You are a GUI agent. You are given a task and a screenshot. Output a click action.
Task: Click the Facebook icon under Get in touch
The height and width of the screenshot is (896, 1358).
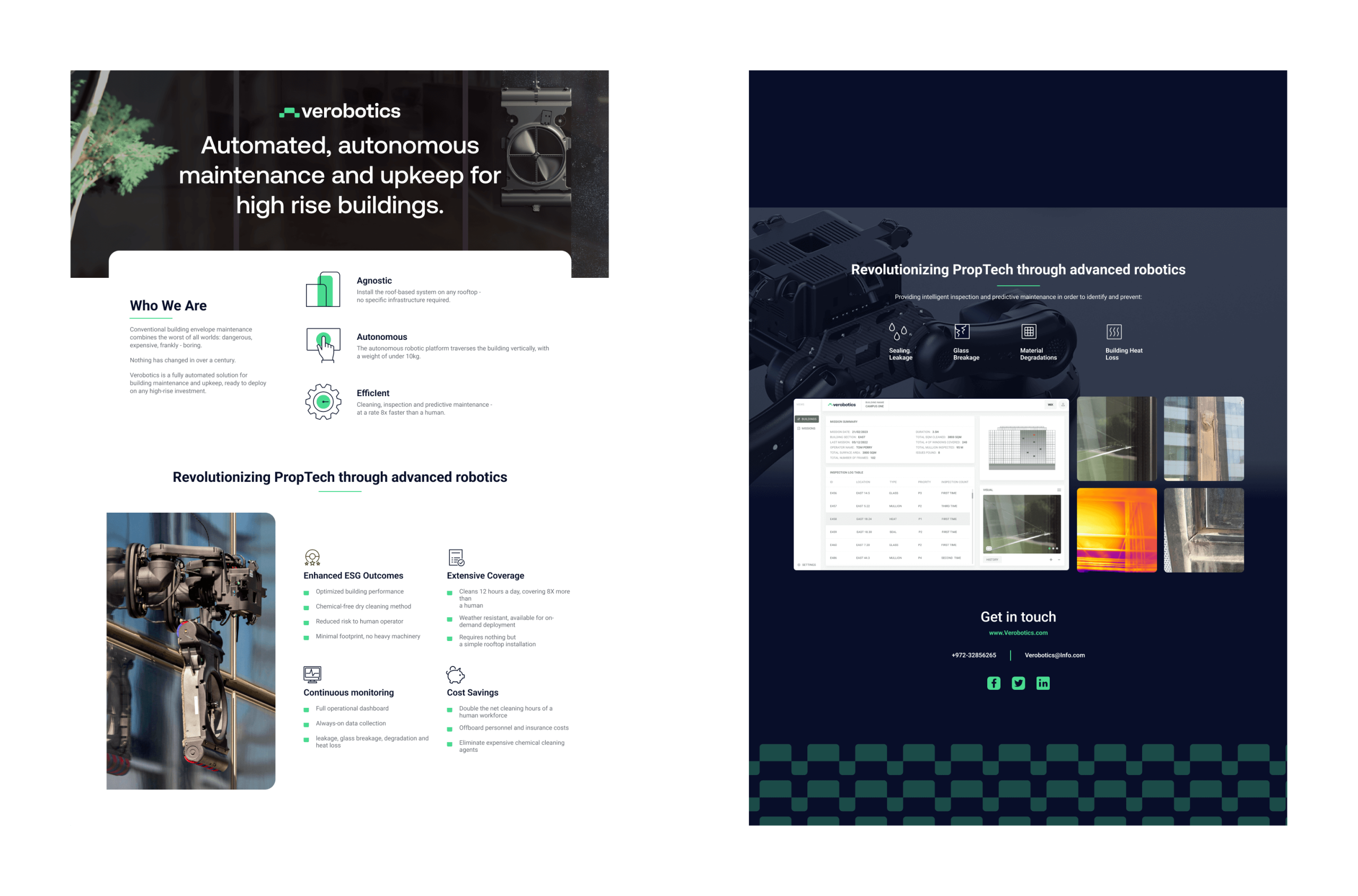(993, 683)
